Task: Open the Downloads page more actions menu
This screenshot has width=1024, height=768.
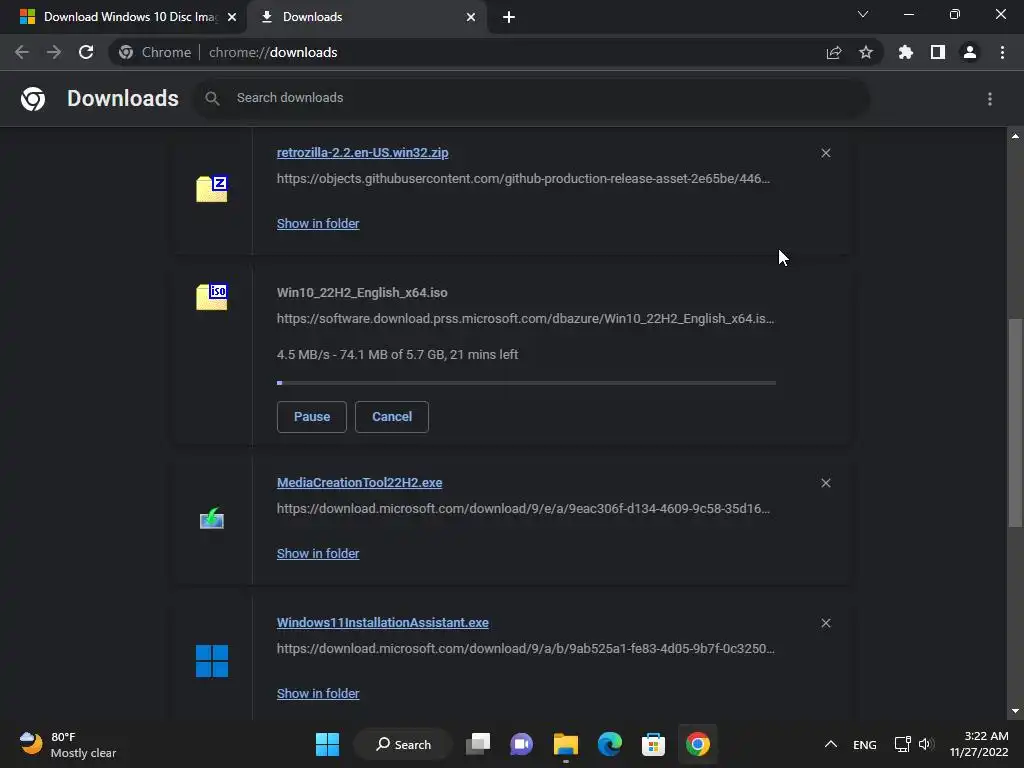Action: [x=990, y=99]
